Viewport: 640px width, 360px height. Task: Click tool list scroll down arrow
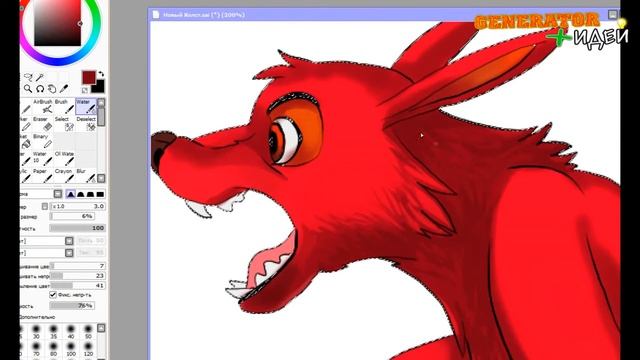click(x=101, y=178)
